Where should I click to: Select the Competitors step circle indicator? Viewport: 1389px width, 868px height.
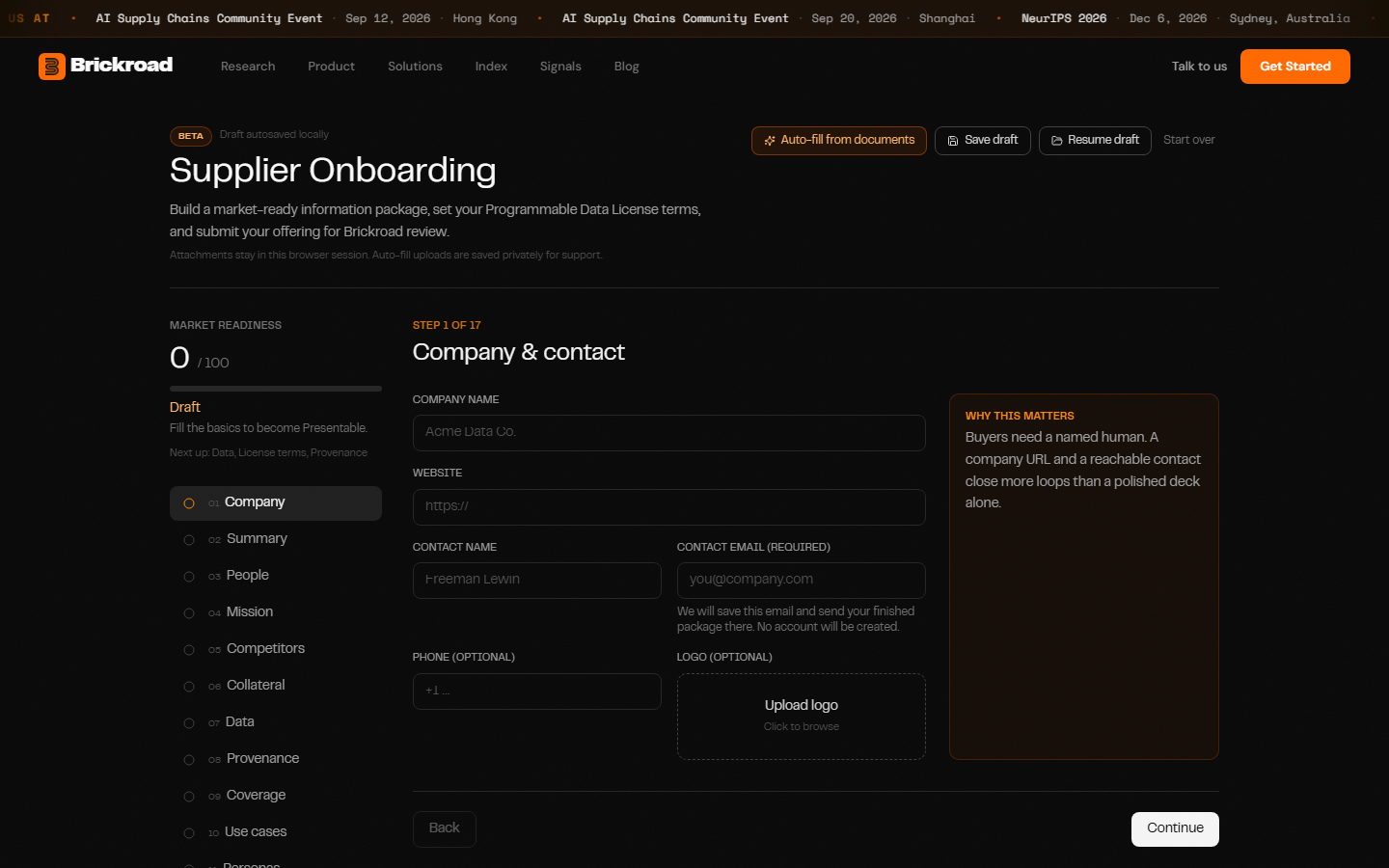point(189,650)
